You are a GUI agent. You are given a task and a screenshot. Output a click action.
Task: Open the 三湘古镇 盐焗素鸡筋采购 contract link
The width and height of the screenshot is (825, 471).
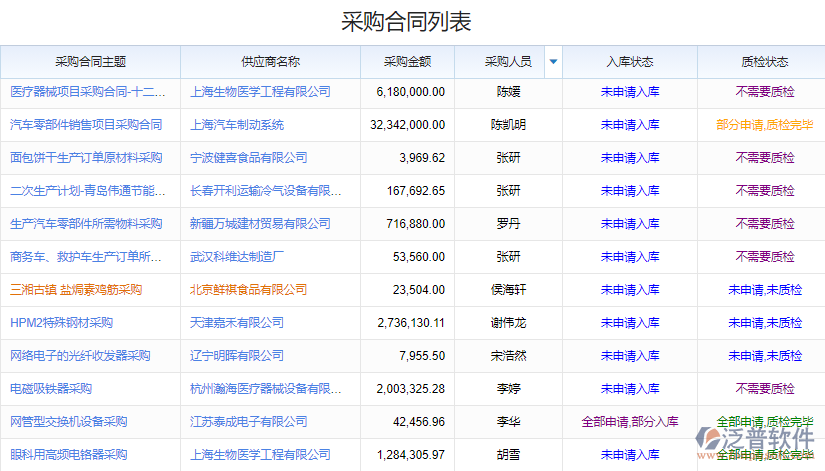(x=76, y=290)
